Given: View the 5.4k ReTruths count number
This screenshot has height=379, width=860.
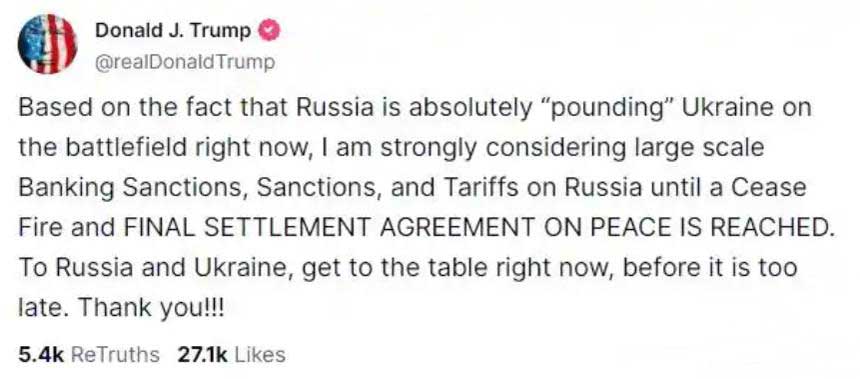Looking at the screenshot, I should pos(42,354).
